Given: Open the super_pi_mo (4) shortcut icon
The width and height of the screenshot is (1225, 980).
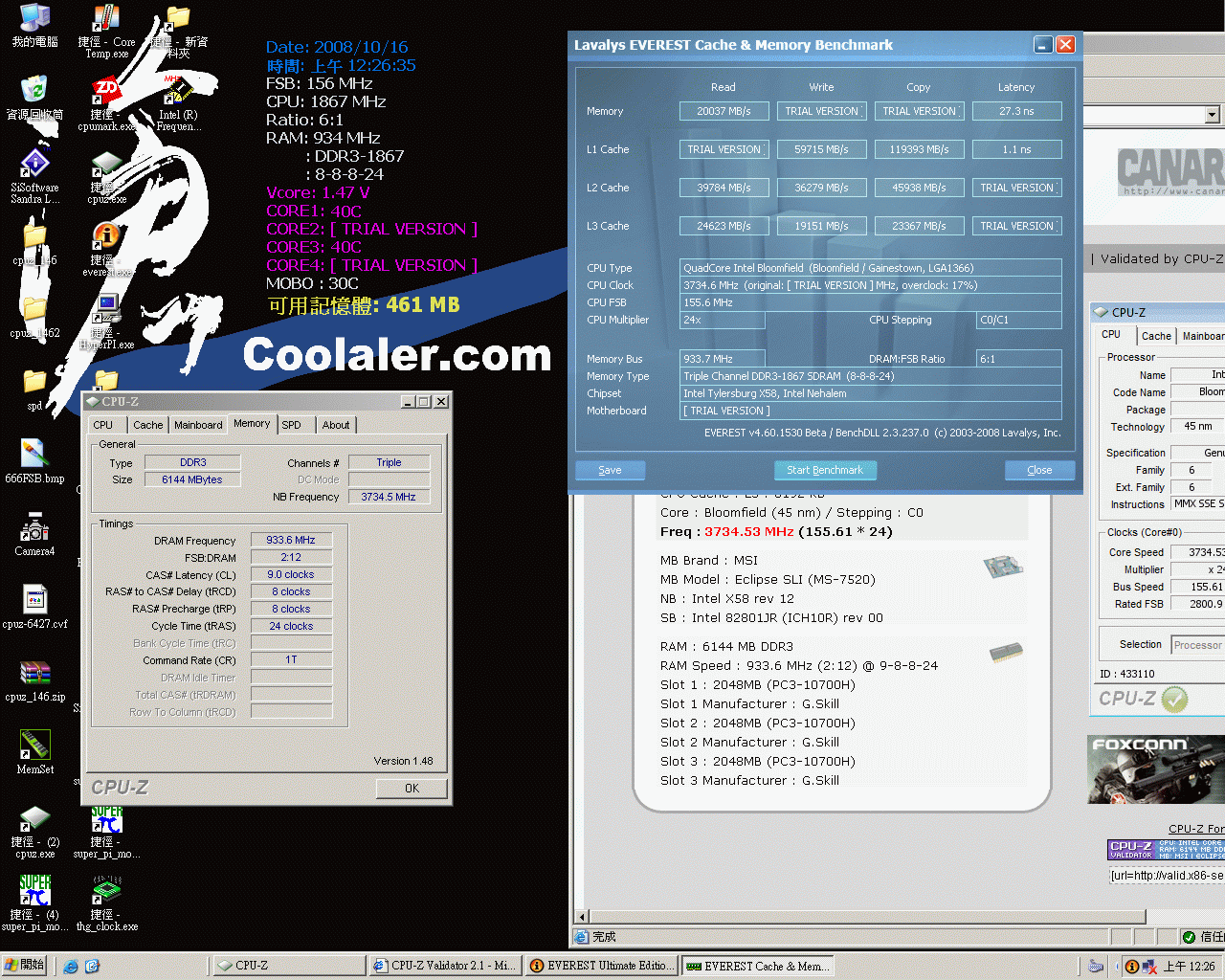Looking at the screenshot, I should pos(34,903).
